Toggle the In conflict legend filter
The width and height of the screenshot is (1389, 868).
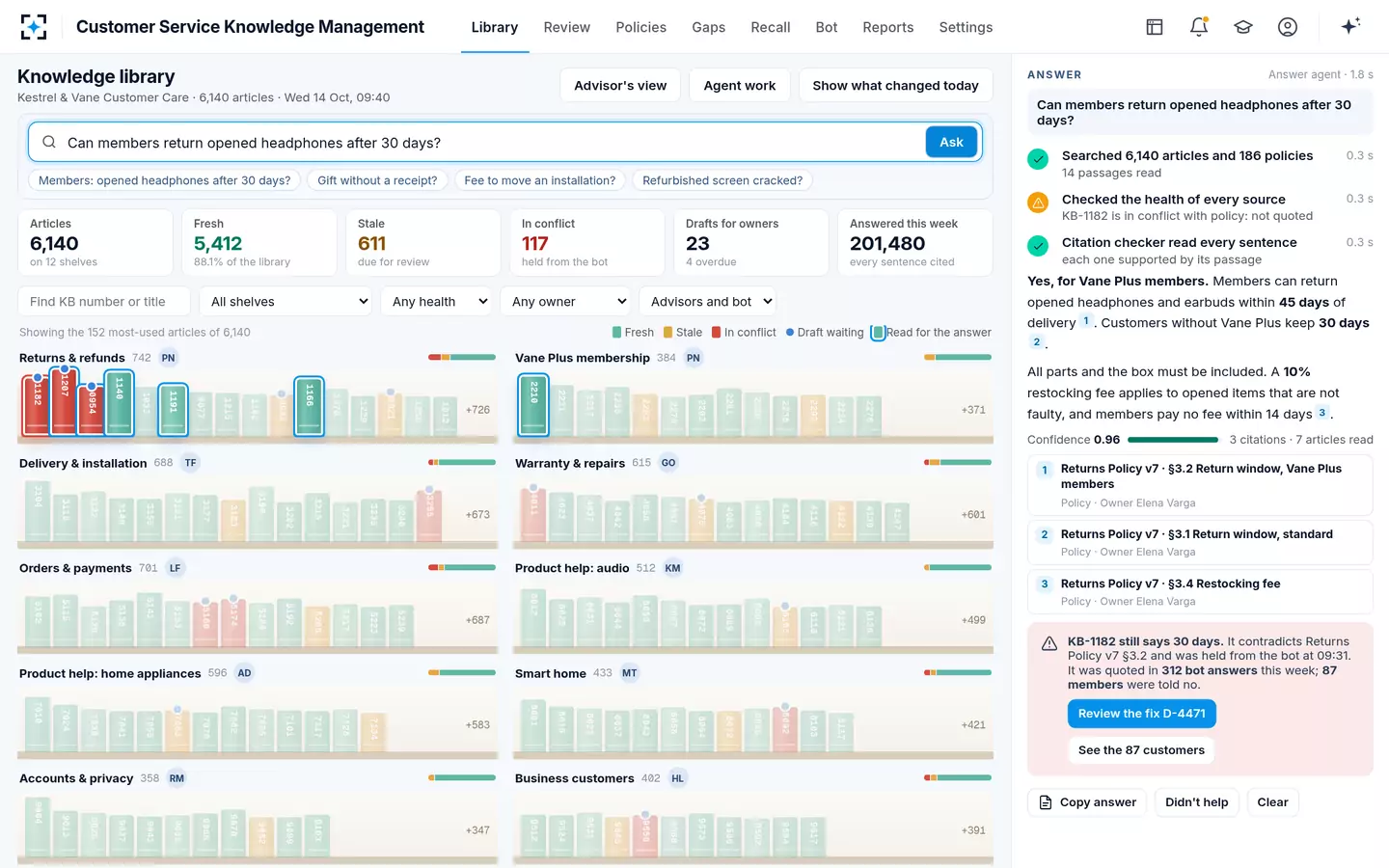(x=744, y=332)
